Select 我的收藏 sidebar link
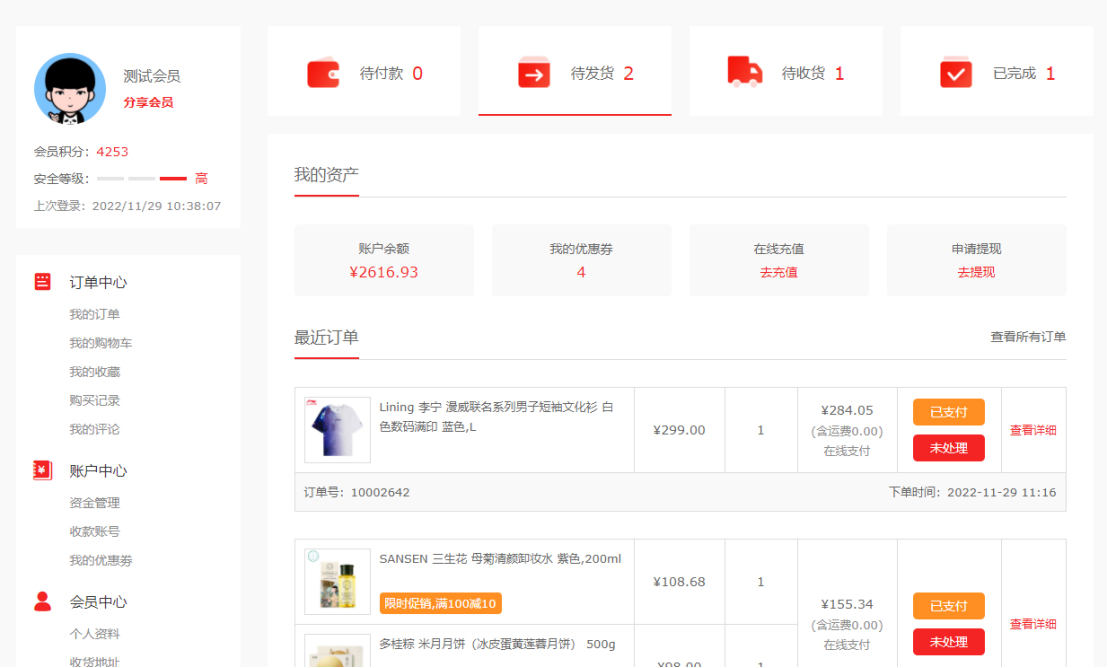 click(x=94, y=372)
